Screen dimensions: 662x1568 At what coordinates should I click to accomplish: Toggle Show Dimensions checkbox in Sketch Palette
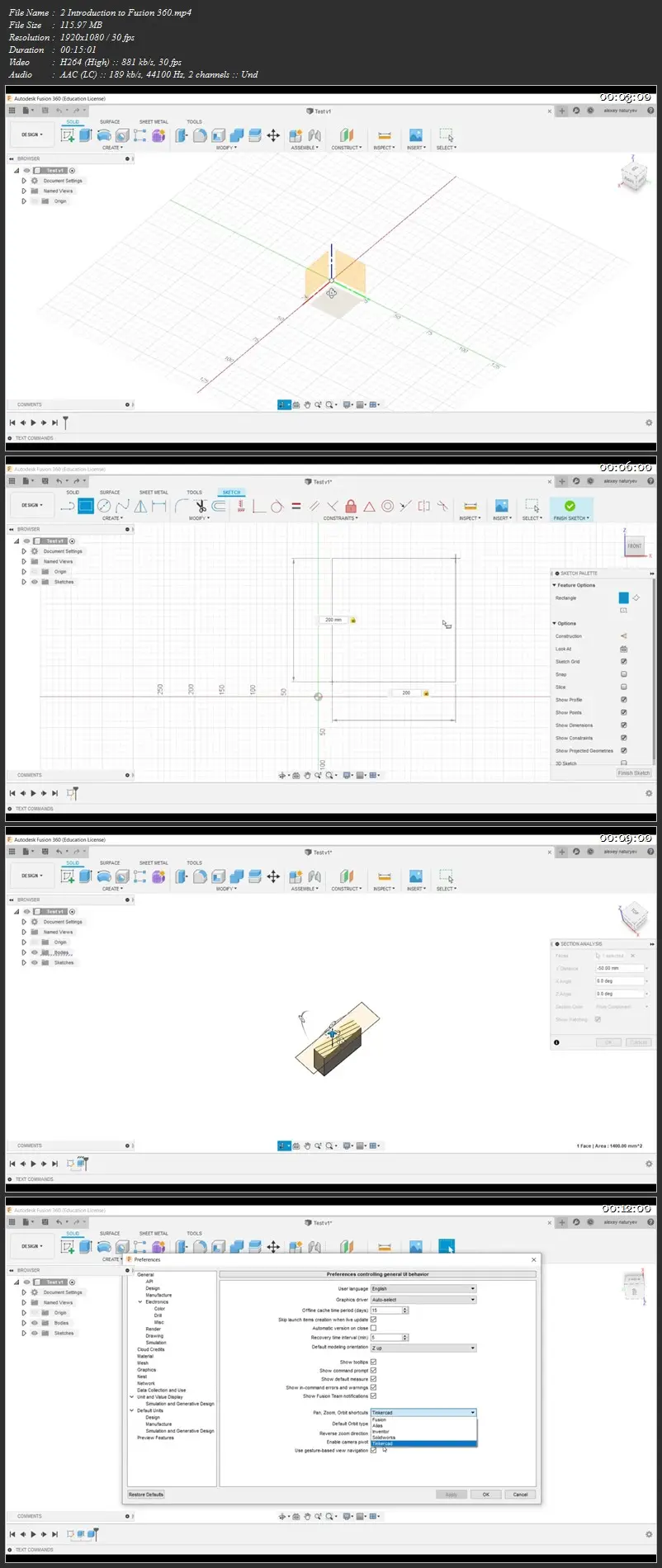coord(623,725)
